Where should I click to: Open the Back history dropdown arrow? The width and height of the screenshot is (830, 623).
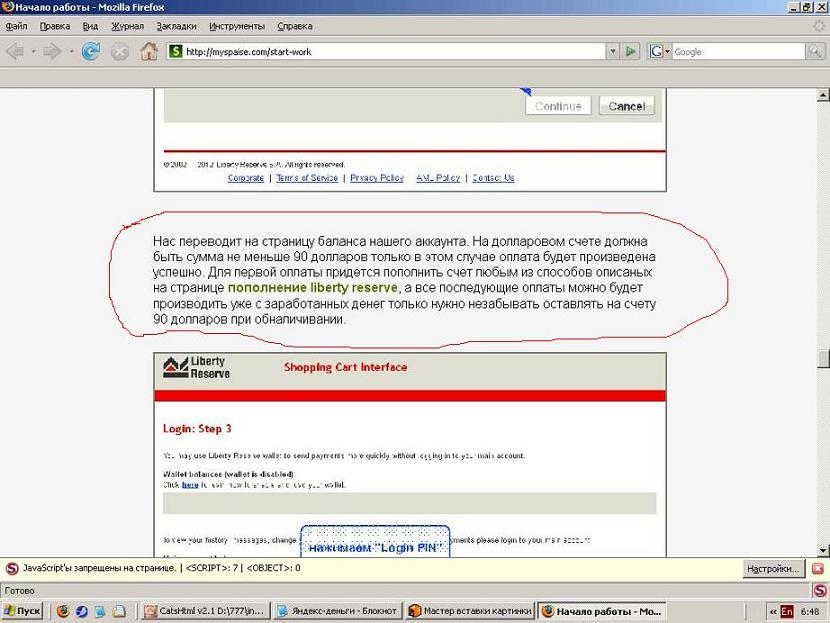33,51
